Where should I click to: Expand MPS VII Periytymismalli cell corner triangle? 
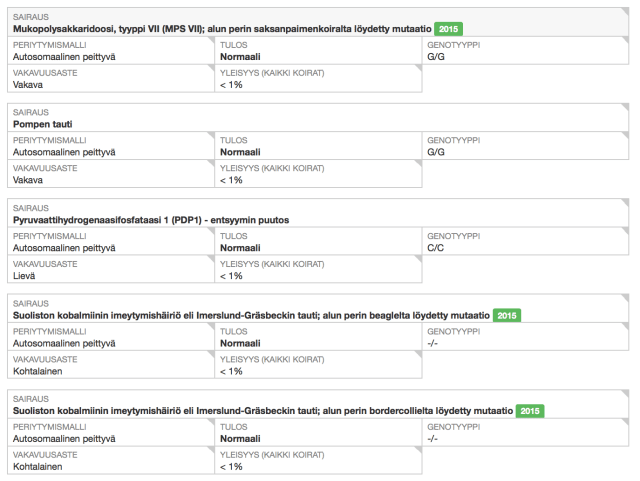pyautogui.click(x=209, y=42)
